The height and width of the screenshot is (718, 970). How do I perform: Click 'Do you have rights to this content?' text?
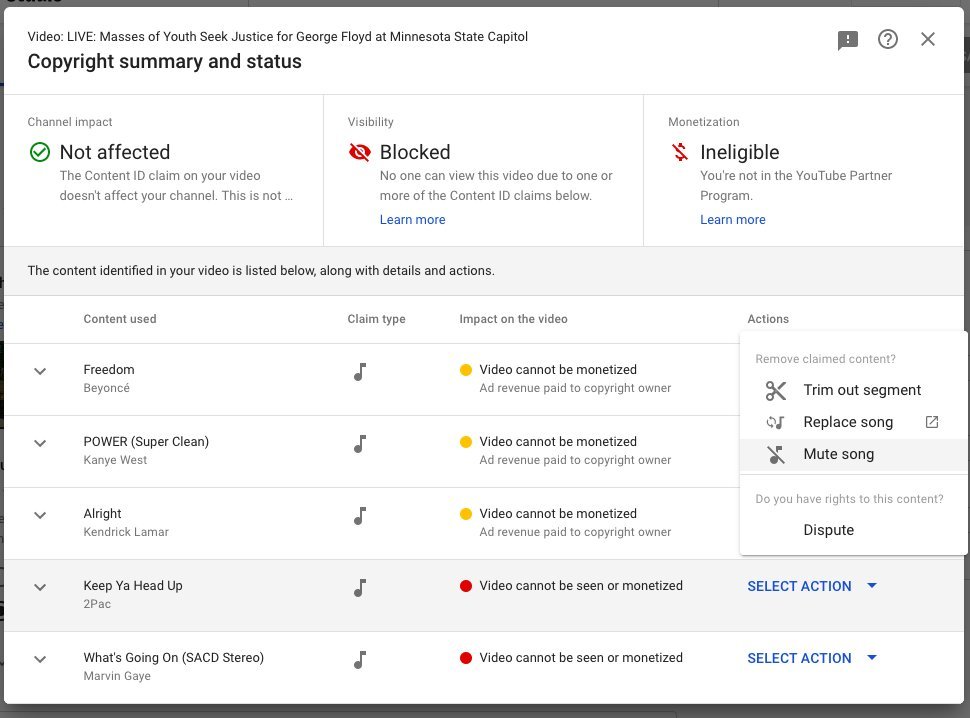pyautogui.click(x=849, y=498)
